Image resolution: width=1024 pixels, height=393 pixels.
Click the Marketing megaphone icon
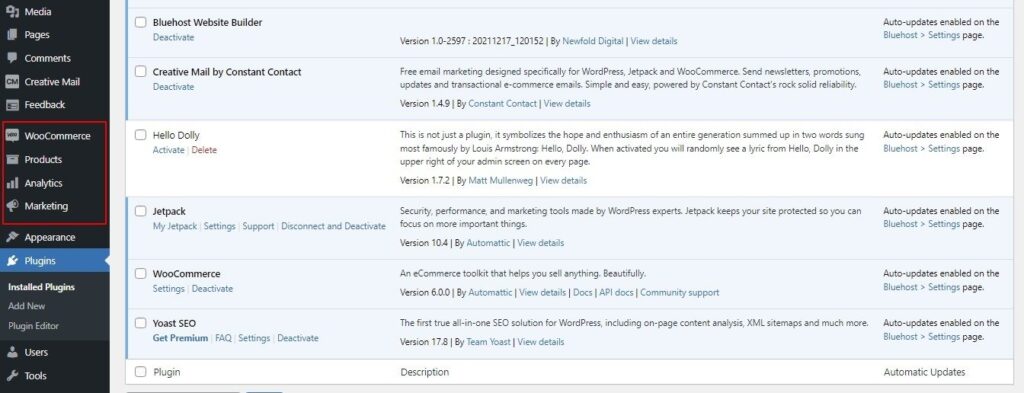pyautogui.click(x=12, y=206)
